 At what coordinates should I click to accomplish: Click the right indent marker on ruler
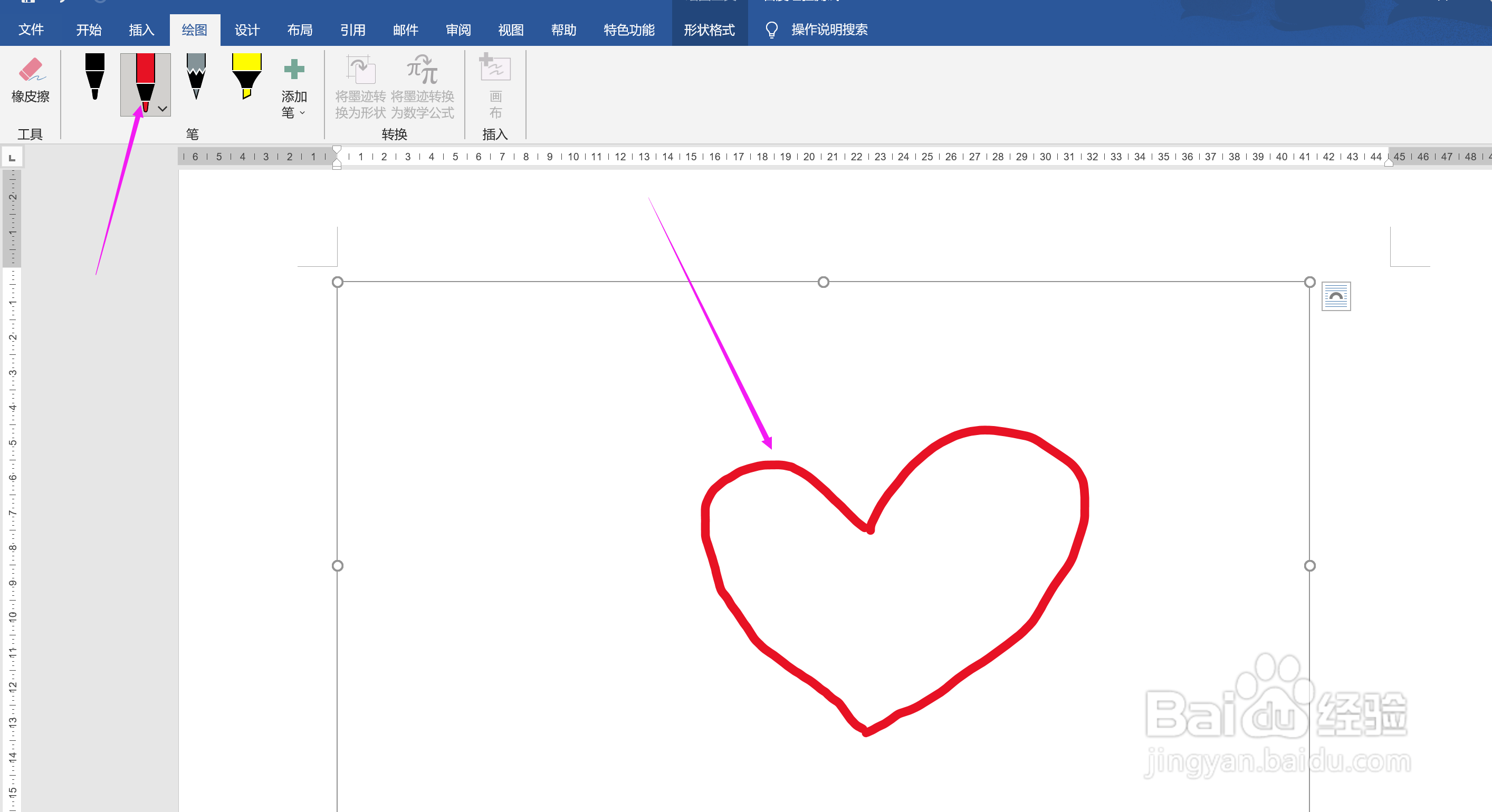tap(1388, 162)
